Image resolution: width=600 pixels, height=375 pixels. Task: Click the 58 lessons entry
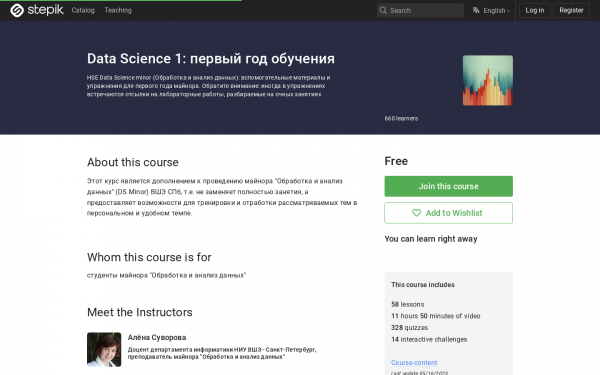(408, 304)
